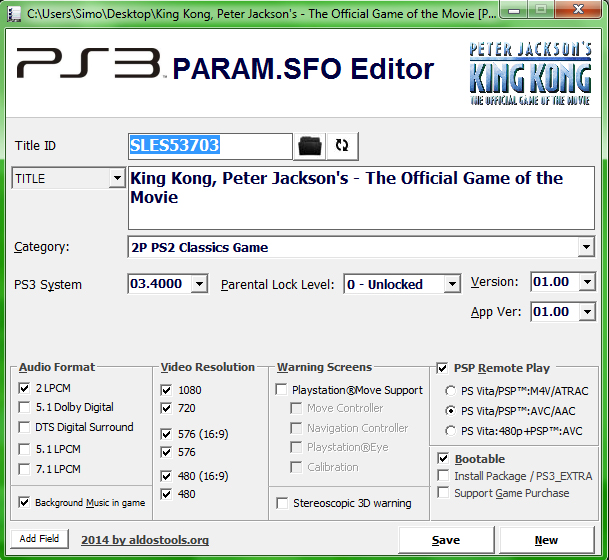The width and height of the screenshot is (609, 560).
Task: Click the refresh icon next to Title ID
Action: point(342,146)
